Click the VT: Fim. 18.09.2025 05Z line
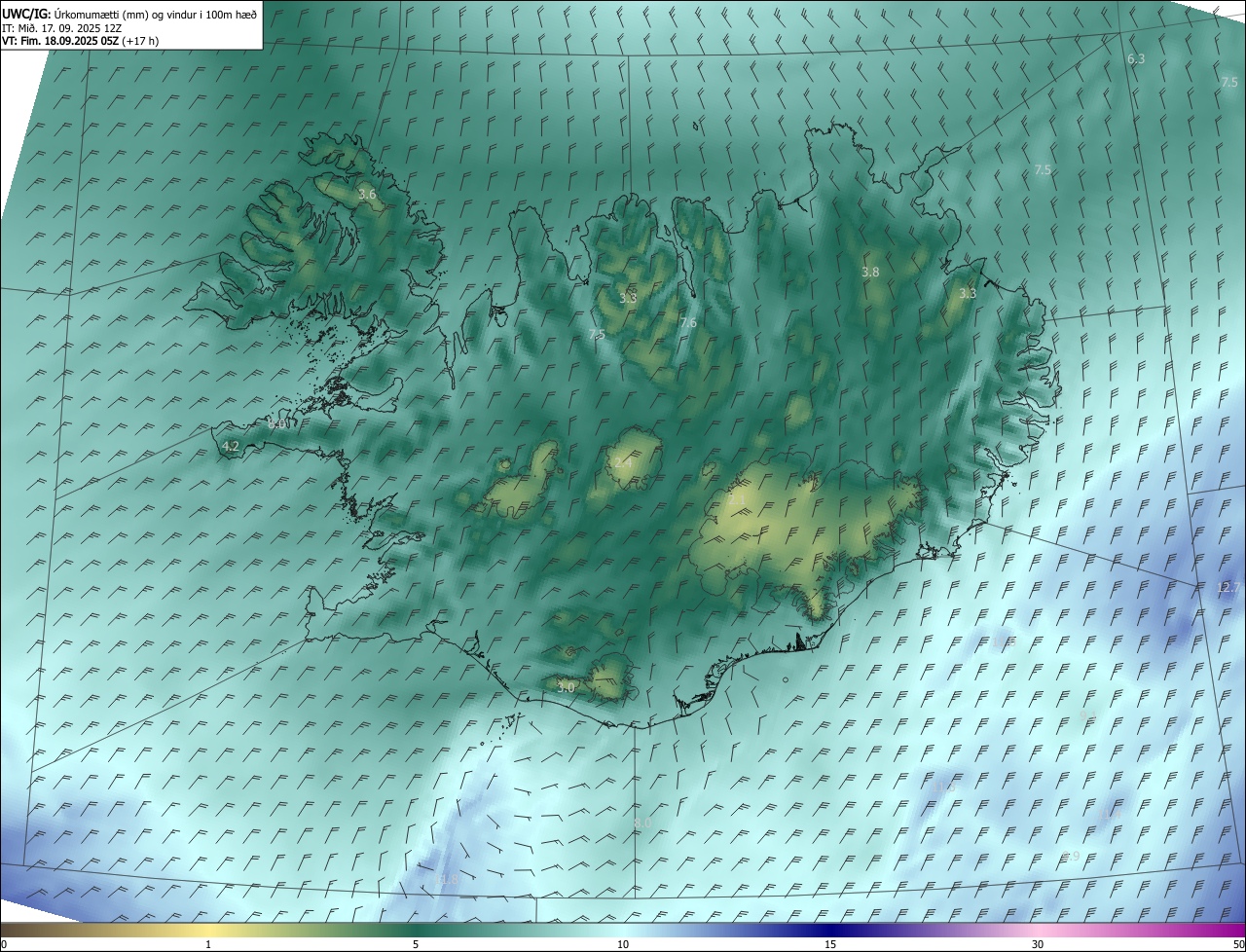This screenshot has width=1246, height=952. click(81, 41)
